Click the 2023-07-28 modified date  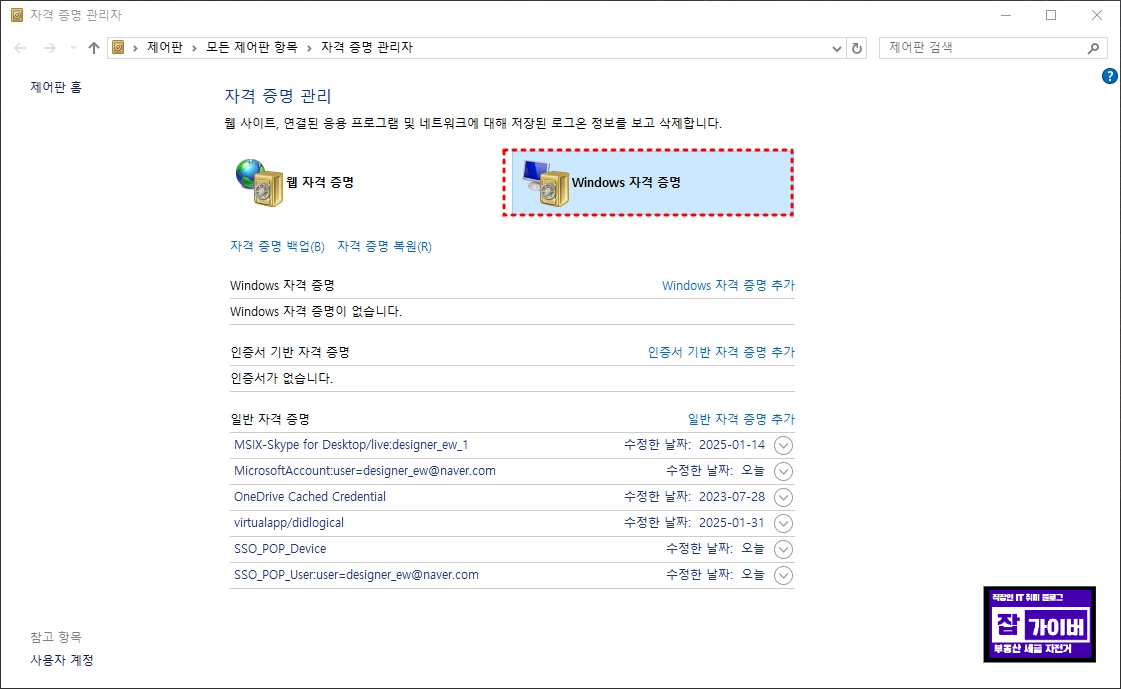pos(731,497)
